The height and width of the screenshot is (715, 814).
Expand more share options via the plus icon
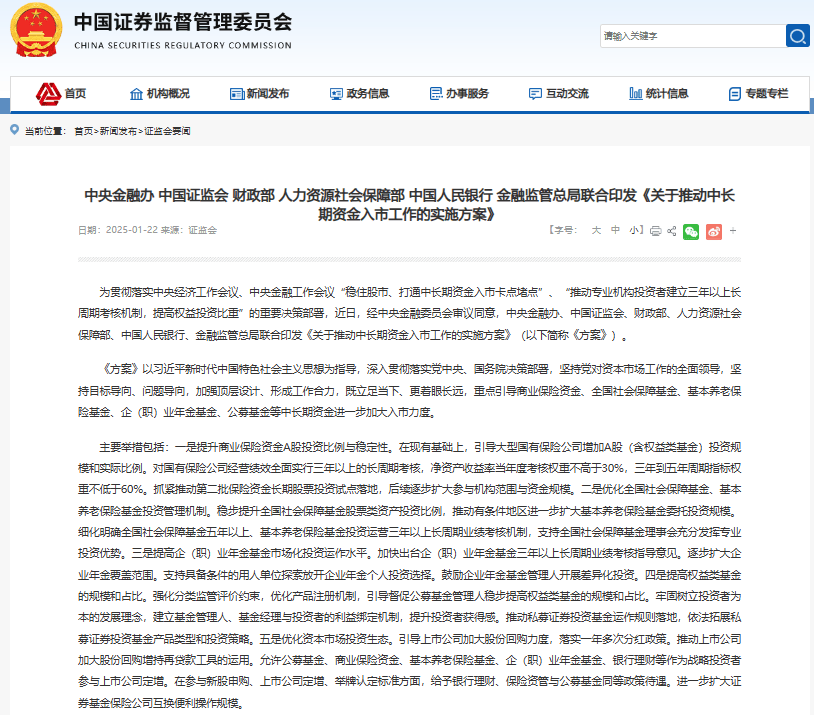[732, 231]
